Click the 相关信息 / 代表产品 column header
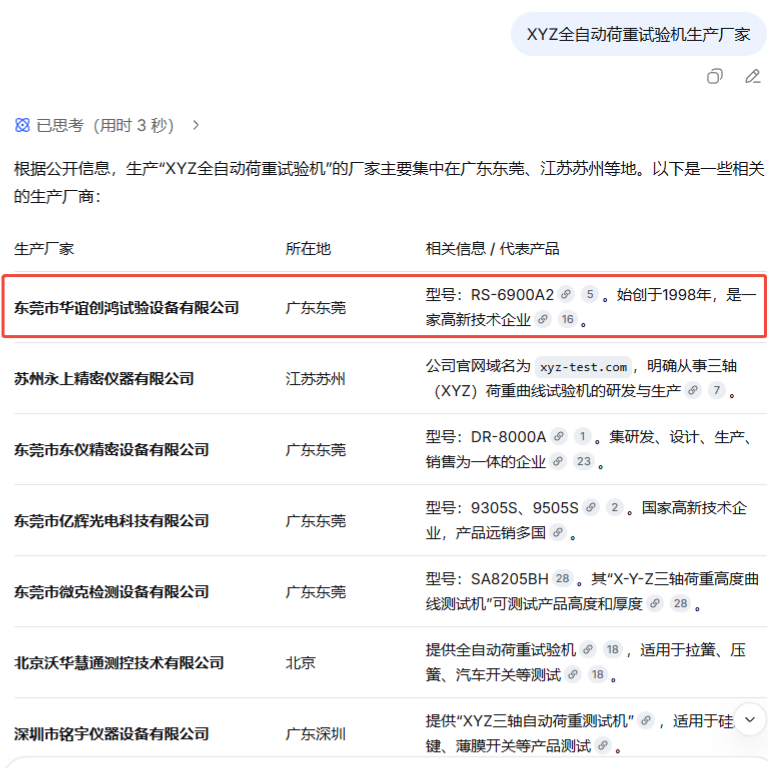768x768 pixels. [492, 249]
